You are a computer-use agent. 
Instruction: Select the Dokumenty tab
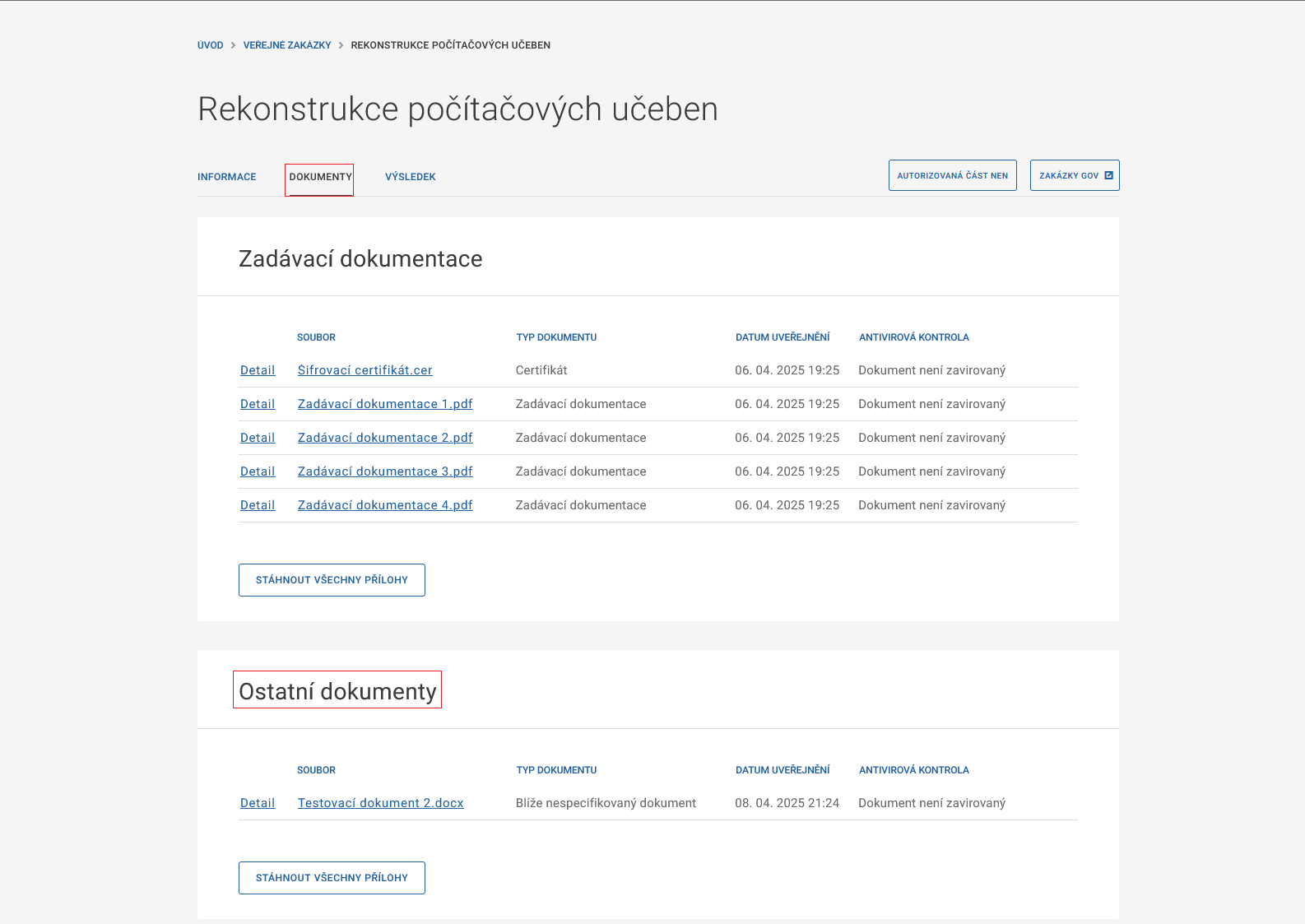coord(320,177)
